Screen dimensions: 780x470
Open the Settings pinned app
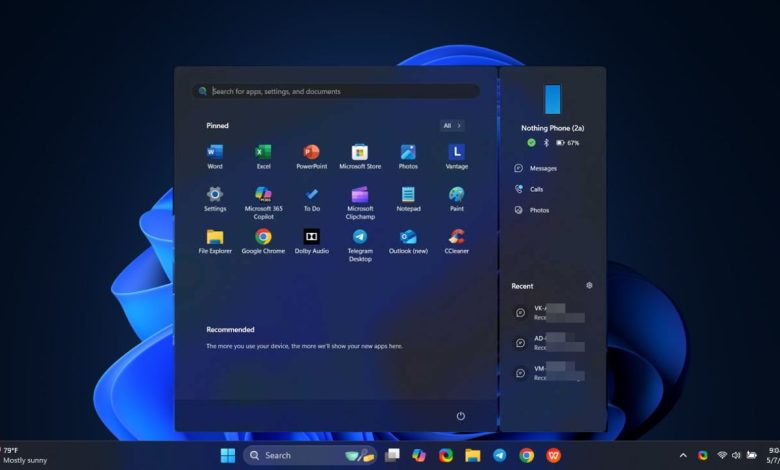click(215, 199)
